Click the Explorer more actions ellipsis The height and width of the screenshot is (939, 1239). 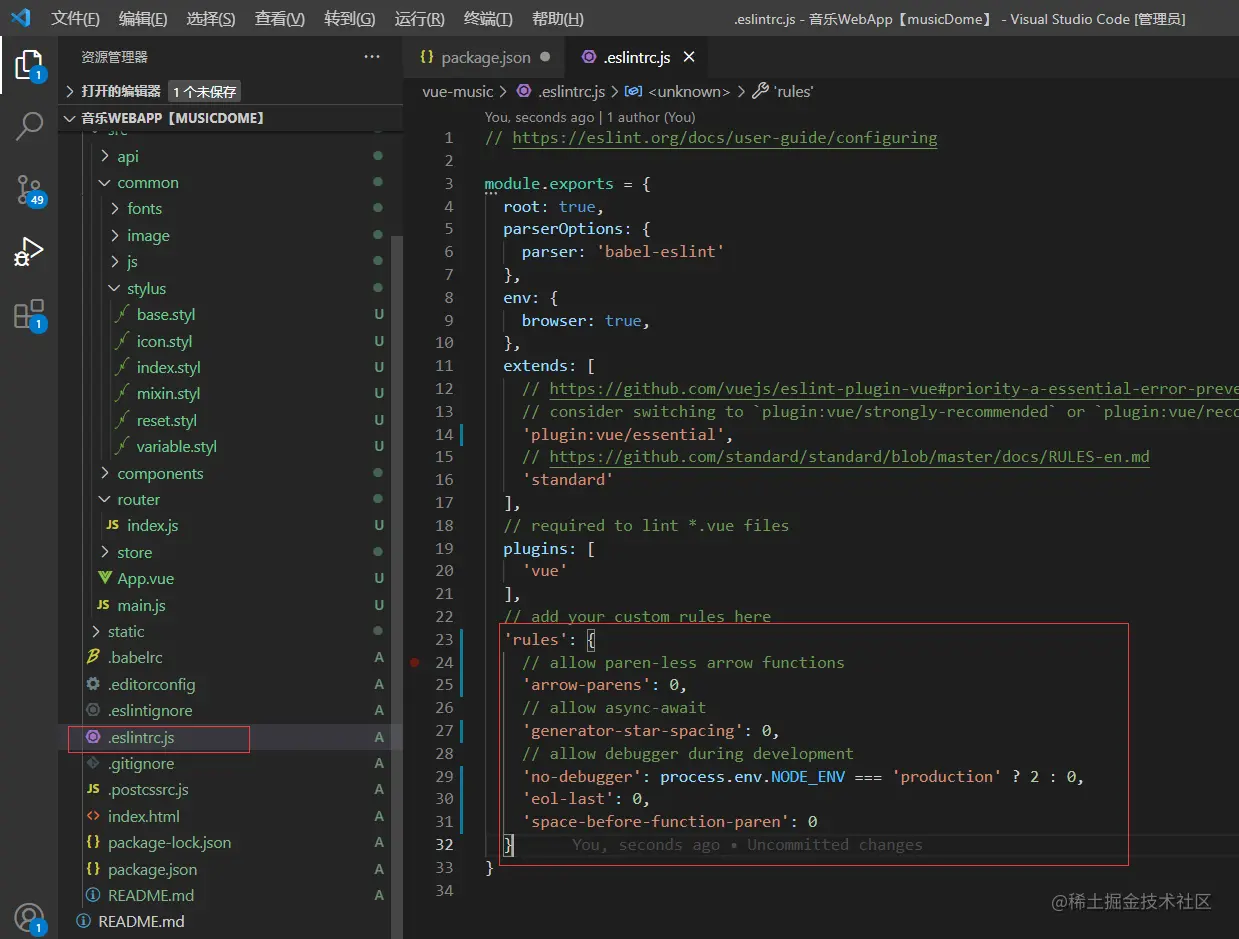pos(372,57)
